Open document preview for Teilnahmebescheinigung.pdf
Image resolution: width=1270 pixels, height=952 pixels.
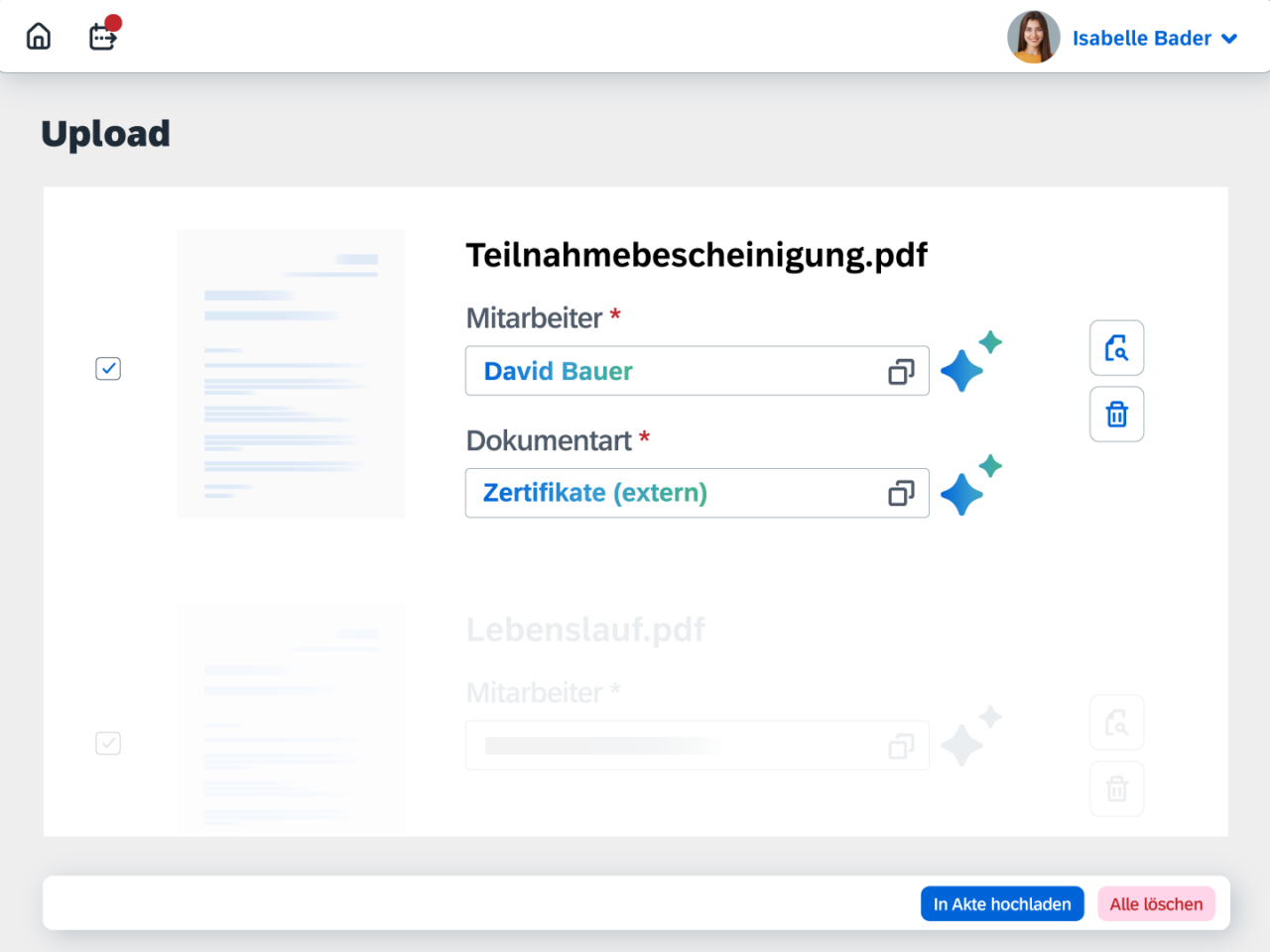(x=1116, y=348)
